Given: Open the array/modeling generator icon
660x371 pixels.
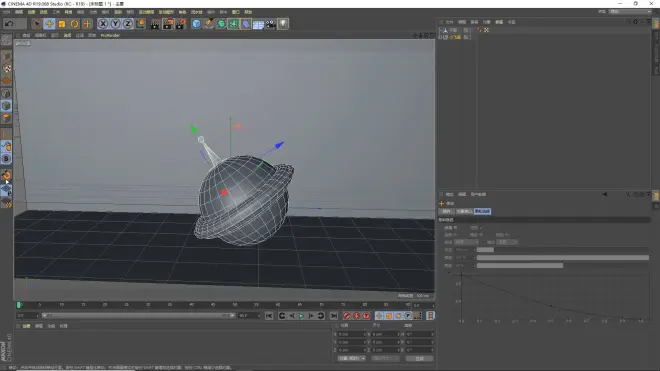Looking at the screenshot, I should coord(234,24).
